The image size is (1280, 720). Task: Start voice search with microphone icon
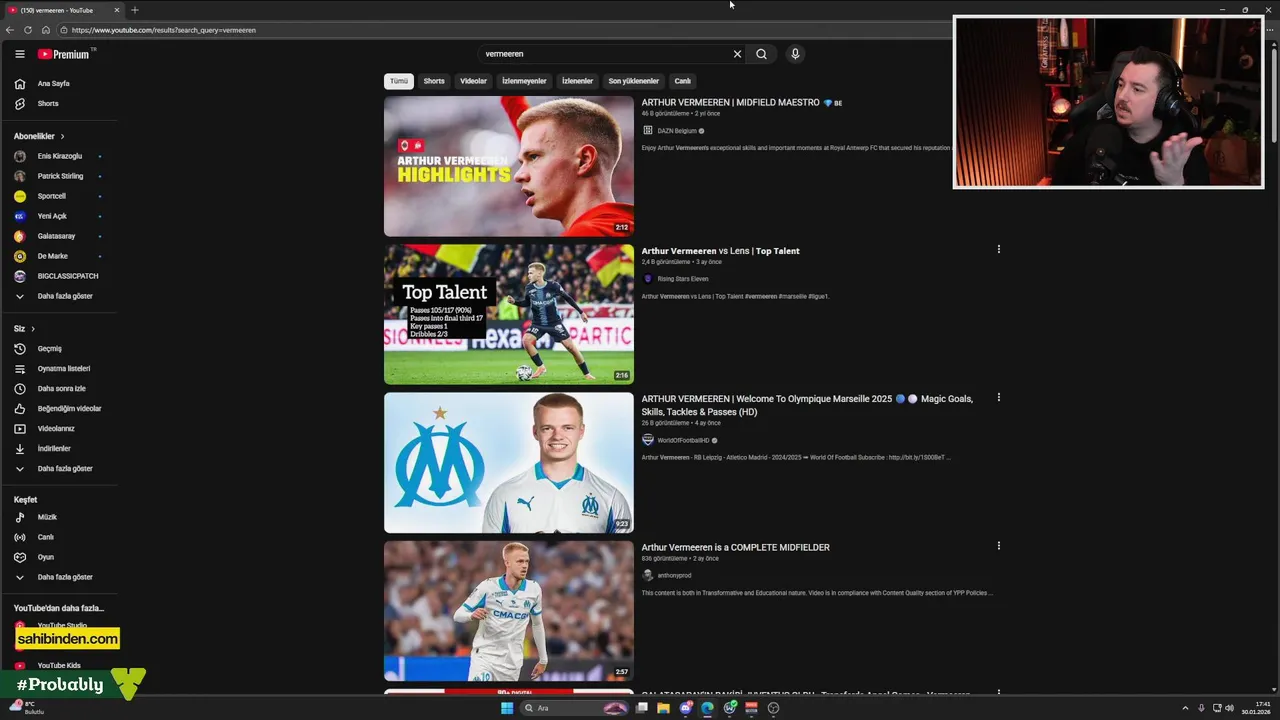(x=795, y=54)
